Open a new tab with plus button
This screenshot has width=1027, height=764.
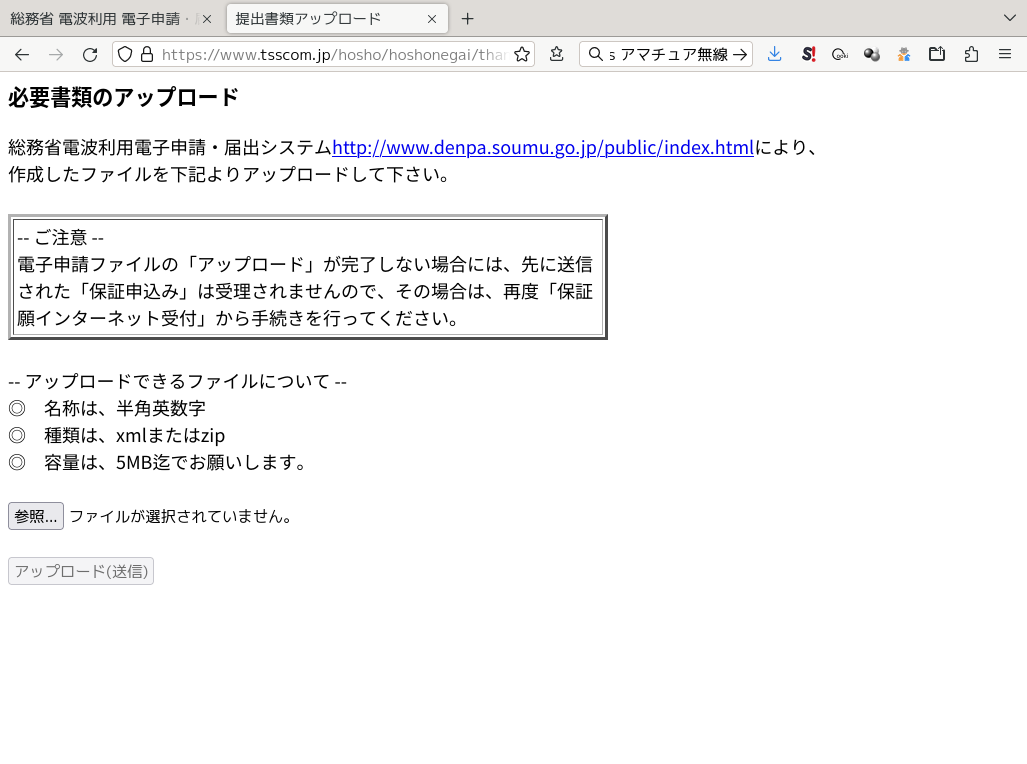[x=467, y=19]
